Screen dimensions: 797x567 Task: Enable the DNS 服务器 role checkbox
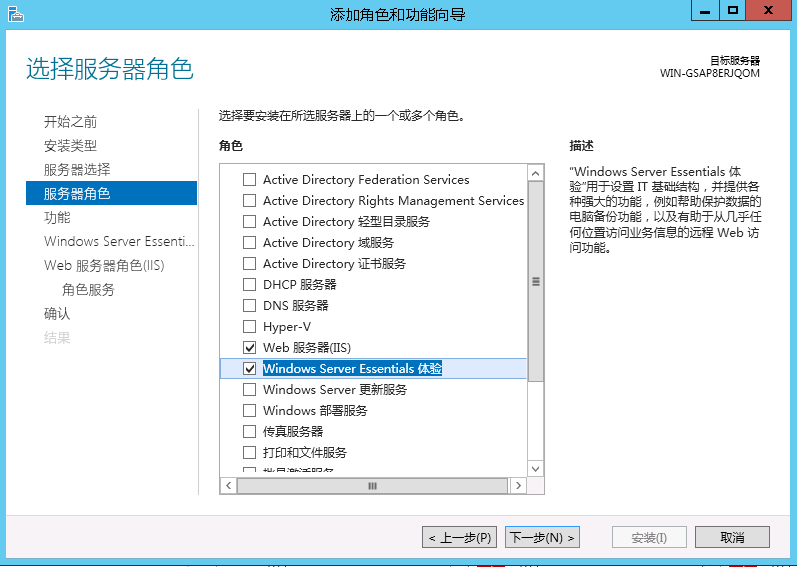tap(249, 306)
